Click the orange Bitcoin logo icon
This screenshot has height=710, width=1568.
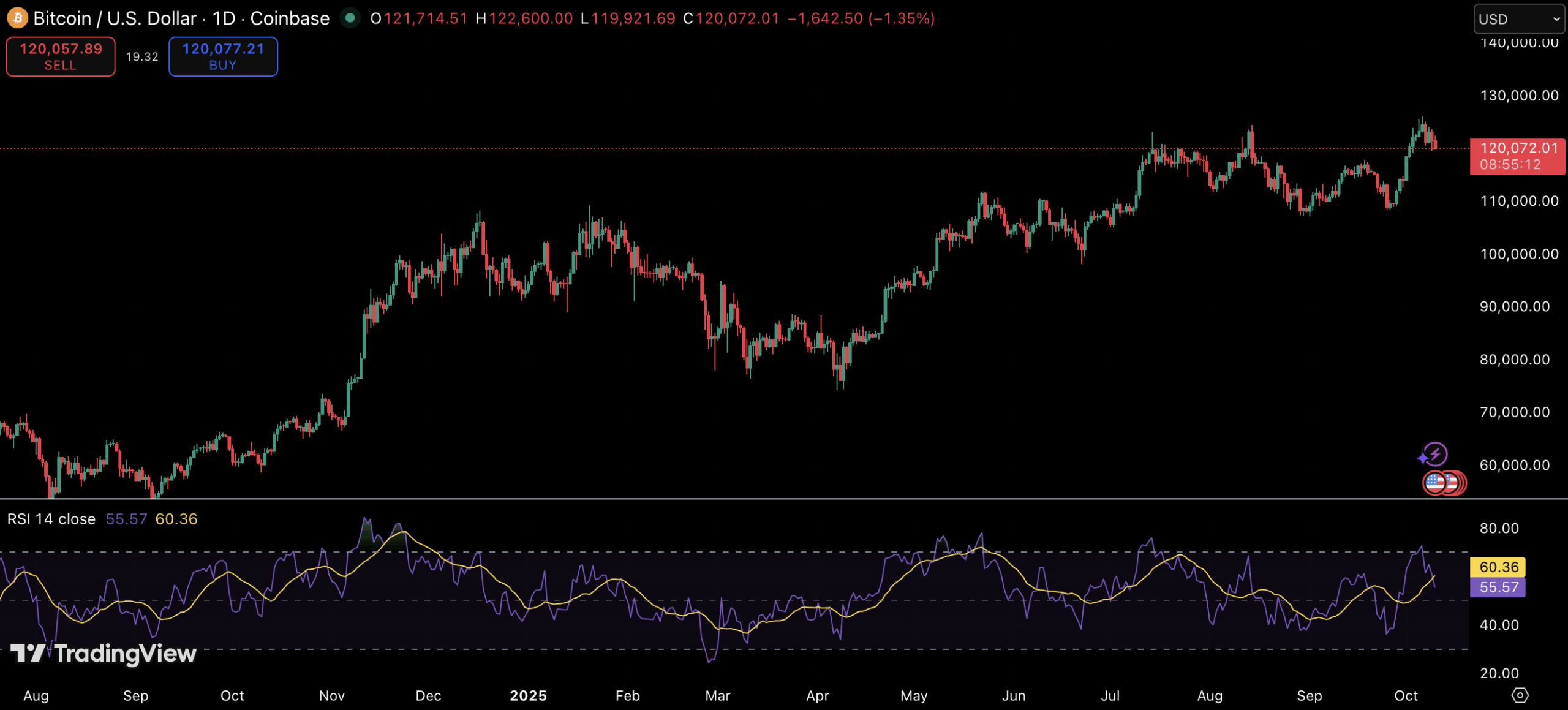click(x=17, y=18)
